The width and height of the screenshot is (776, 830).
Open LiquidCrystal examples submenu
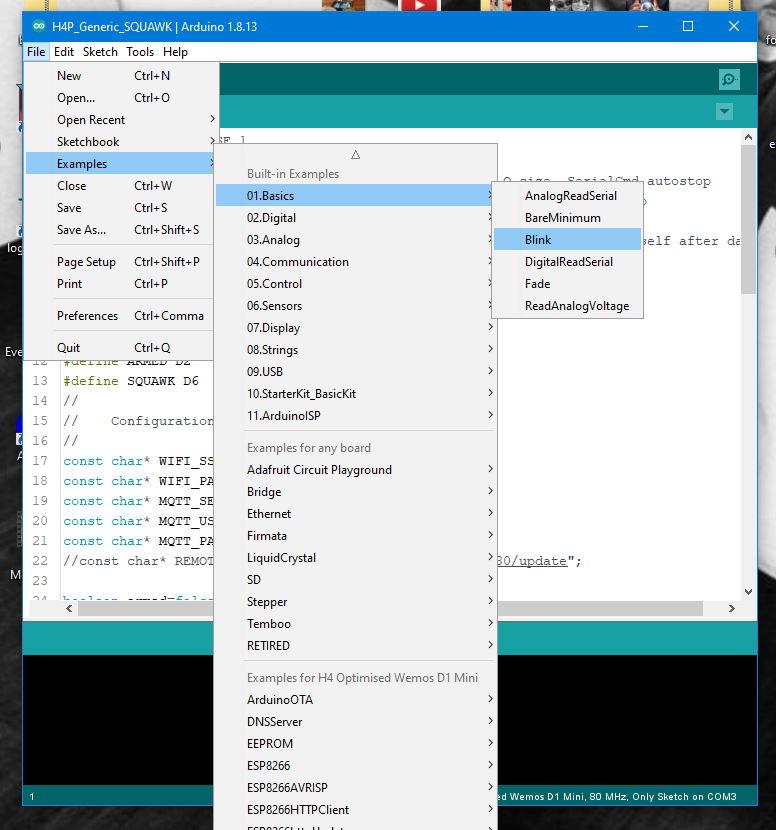click(x=356, y=558)
